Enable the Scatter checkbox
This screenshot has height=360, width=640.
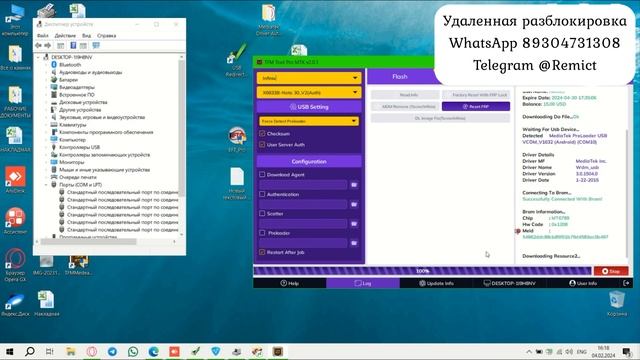tap(262, 213)
